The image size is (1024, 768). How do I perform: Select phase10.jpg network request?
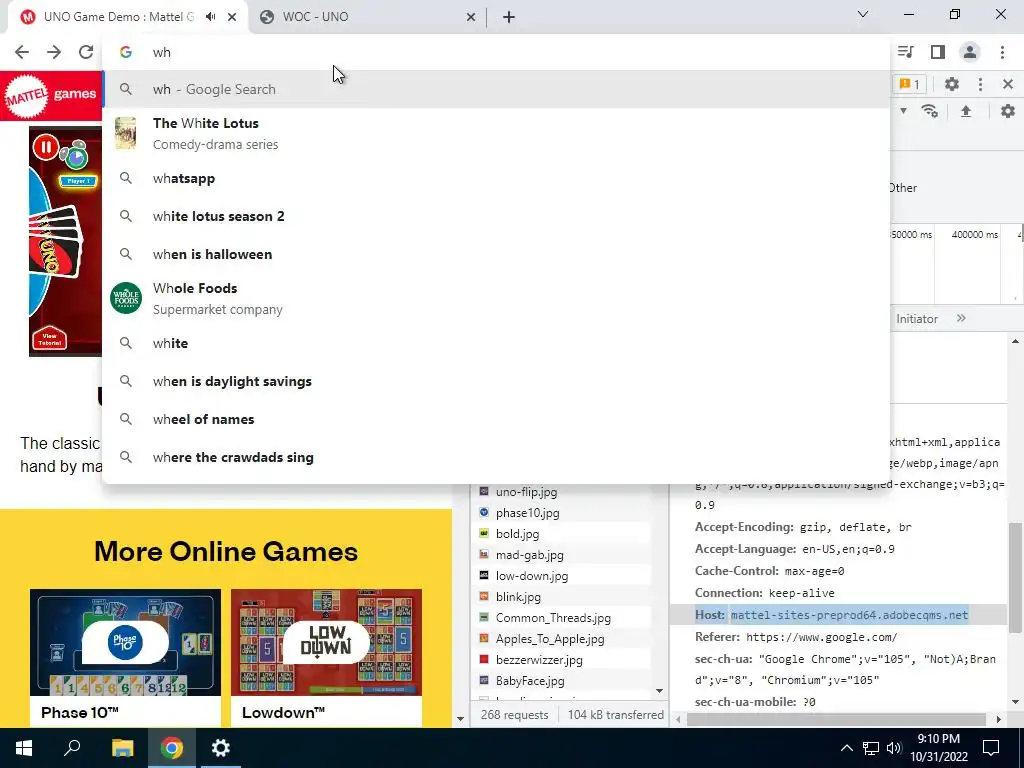(x=528, y=513)
